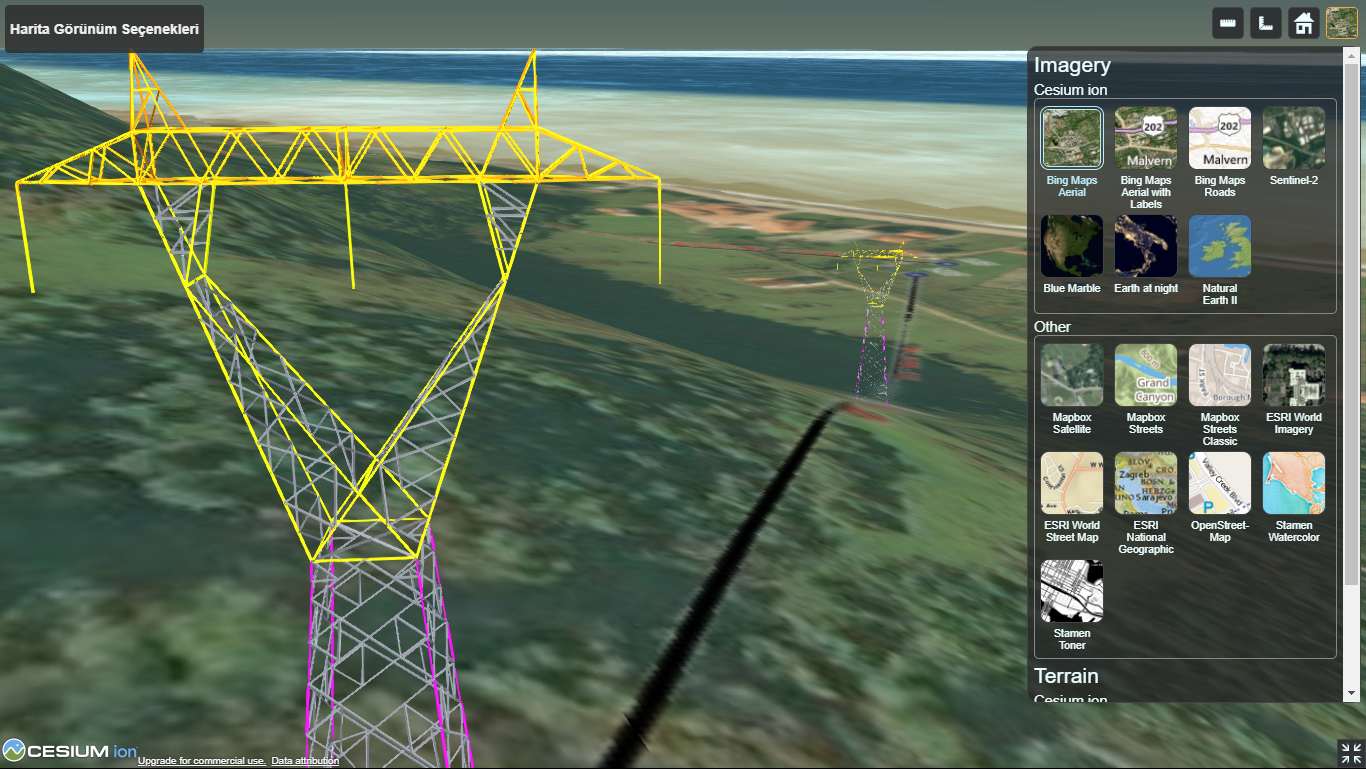Select ESRI World Street Map
Image resolution: width=1366 pixels, height=769 pixels.
[x=1072, y=497]
